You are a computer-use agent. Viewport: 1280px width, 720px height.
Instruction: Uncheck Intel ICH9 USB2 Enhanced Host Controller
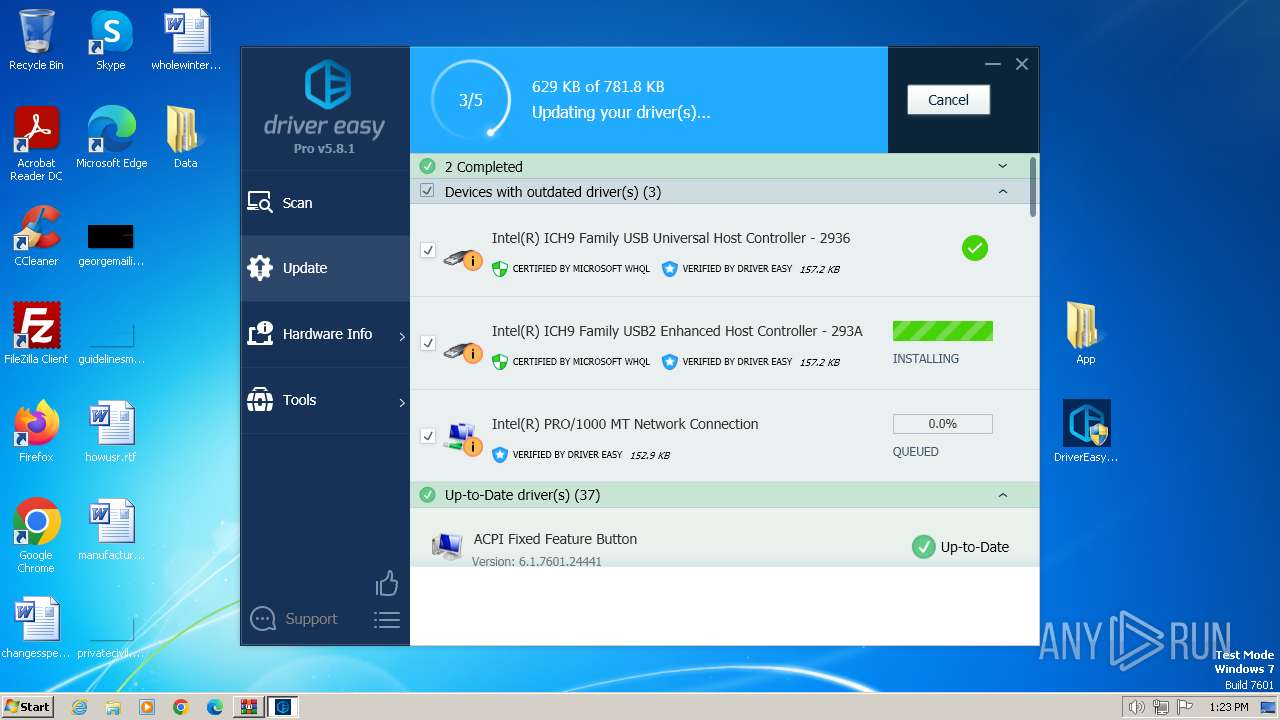[428, 343]
